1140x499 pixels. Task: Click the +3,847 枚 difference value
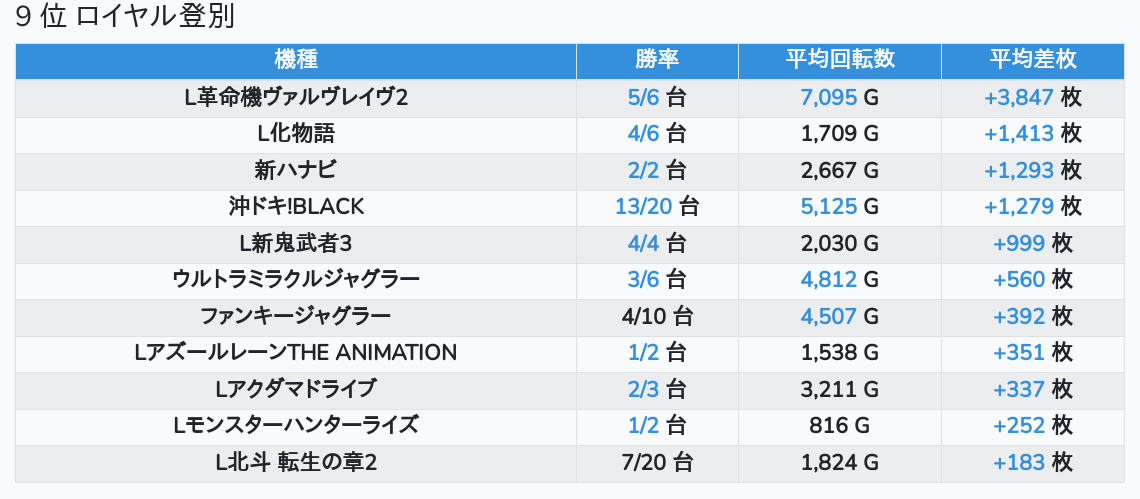coord(1032,97)
